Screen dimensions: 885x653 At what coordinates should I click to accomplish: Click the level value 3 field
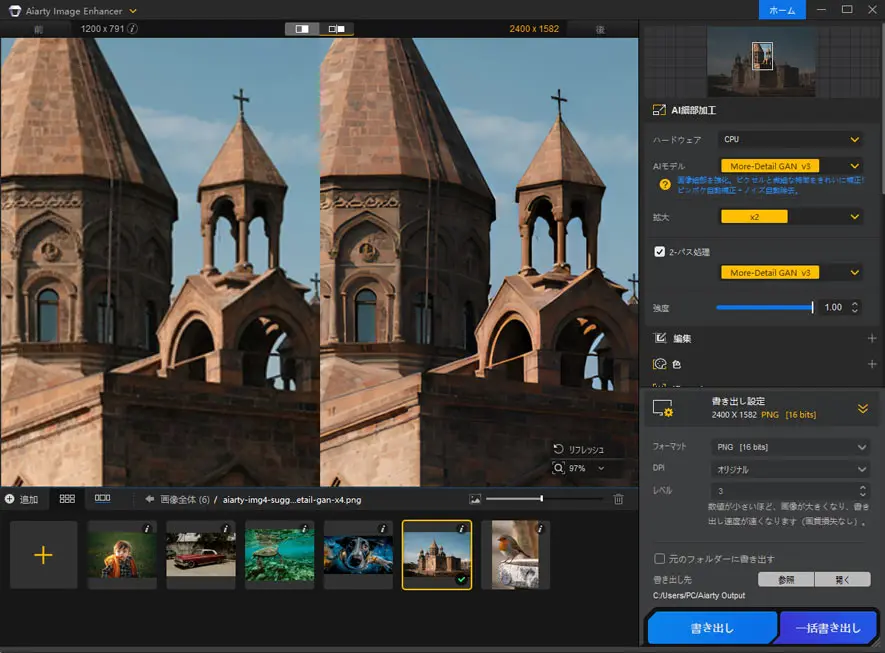coord(783,490)
